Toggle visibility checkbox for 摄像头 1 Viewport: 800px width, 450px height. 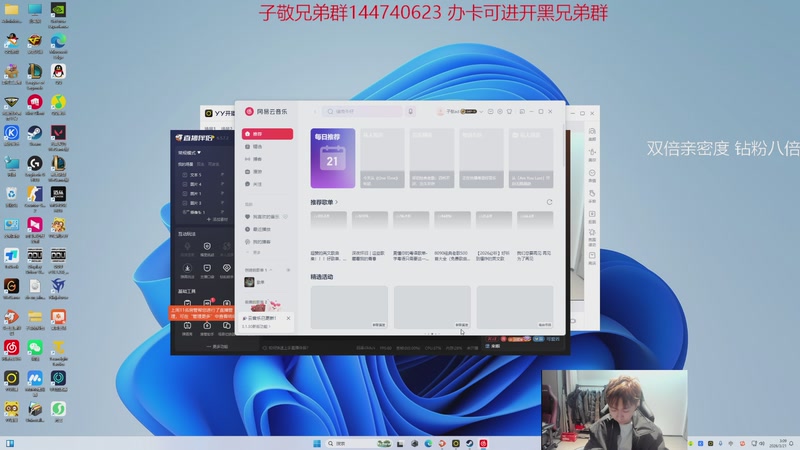185,212
